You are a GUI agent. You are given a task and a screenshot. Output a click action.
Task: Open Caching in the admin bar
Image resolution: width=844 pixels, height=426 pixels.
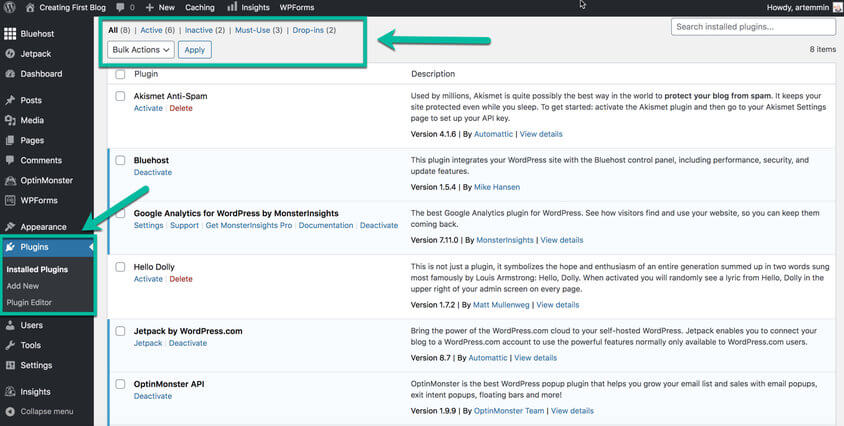pos(200,8)
